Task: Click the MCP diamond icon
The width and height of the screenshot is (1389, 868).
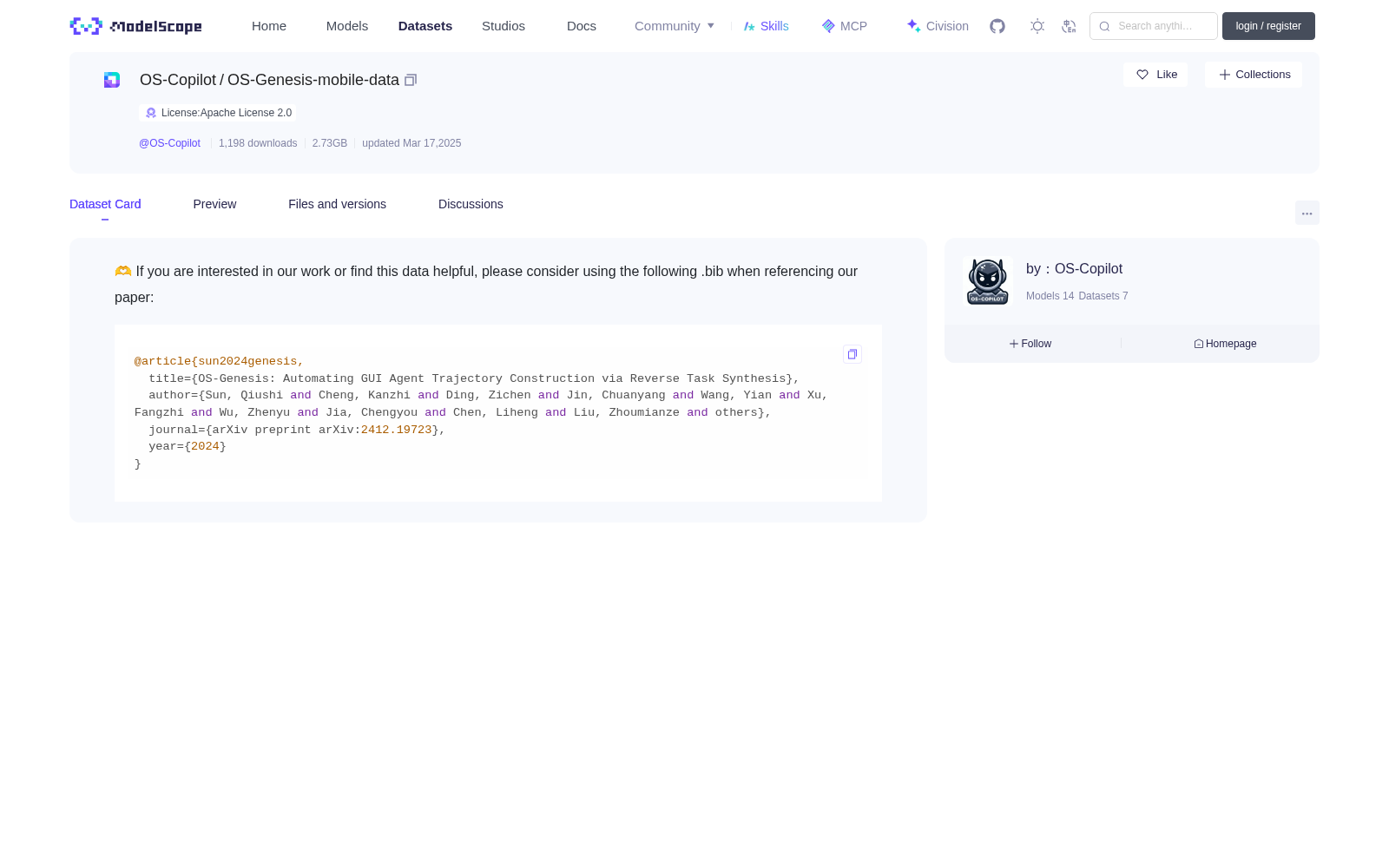Action: pyautogui.click(x=828, y=26)
